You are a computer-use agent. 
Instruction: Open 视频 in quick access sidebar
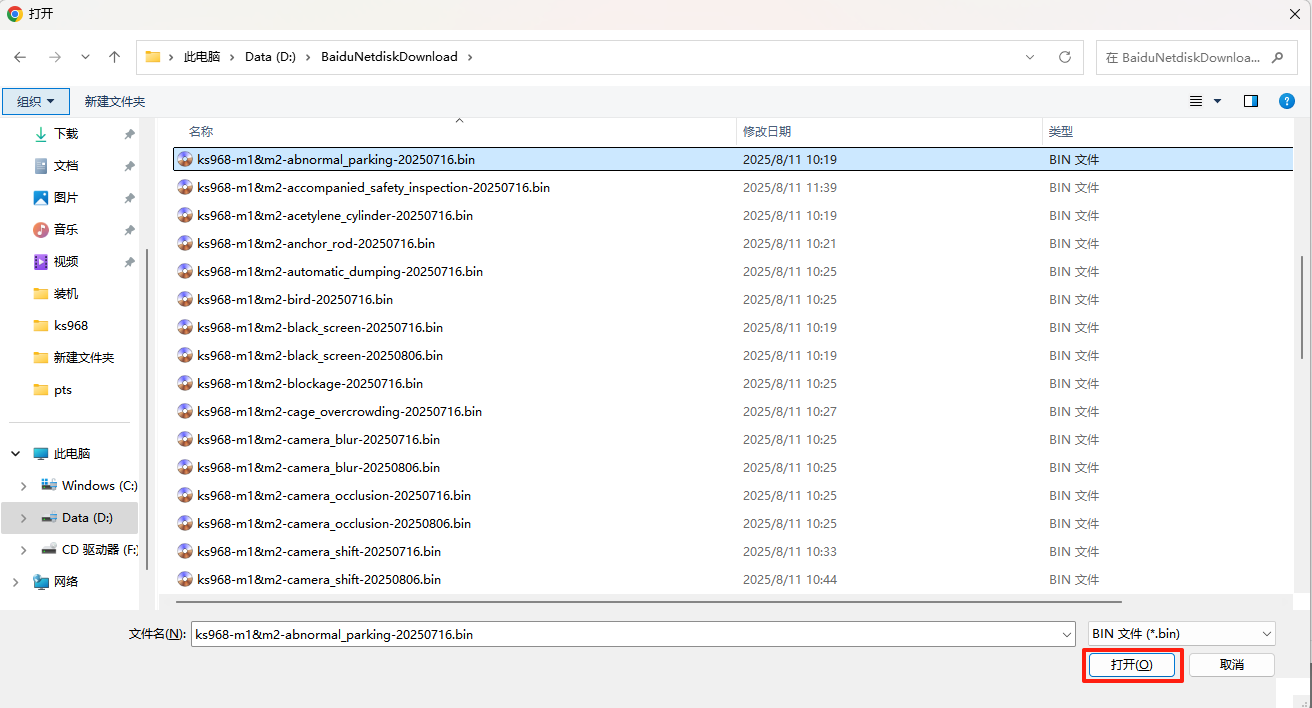point(66,261)
